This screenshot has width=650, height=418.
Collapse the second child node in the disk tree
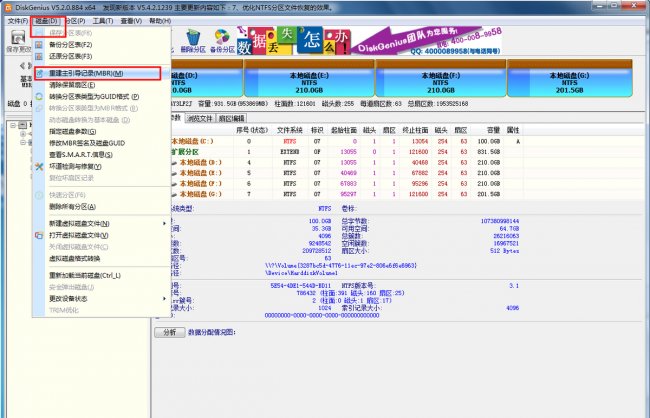pyautogui.click(x=23, y=142)
